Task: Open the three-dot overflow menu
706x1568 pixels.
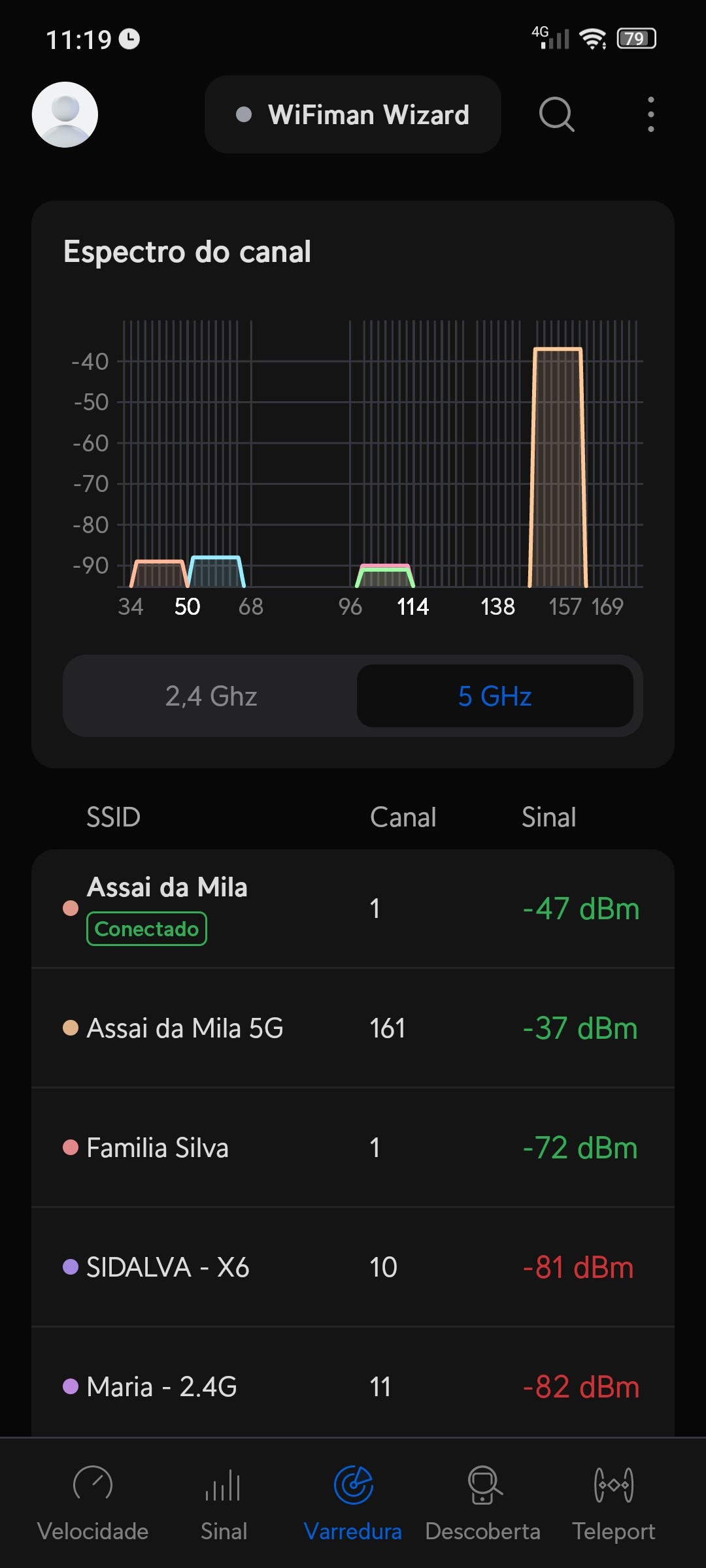Action: click(x=650, y=114)
